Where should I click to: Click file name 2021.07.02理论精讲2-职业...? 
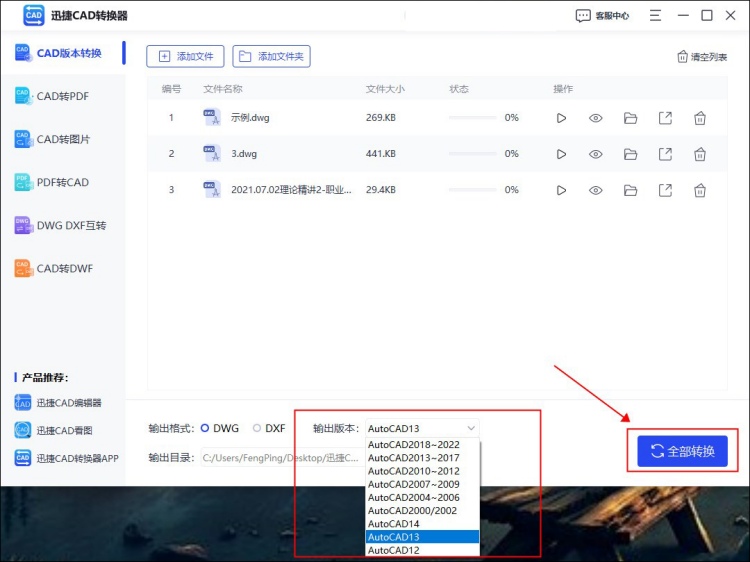[291, 190]
